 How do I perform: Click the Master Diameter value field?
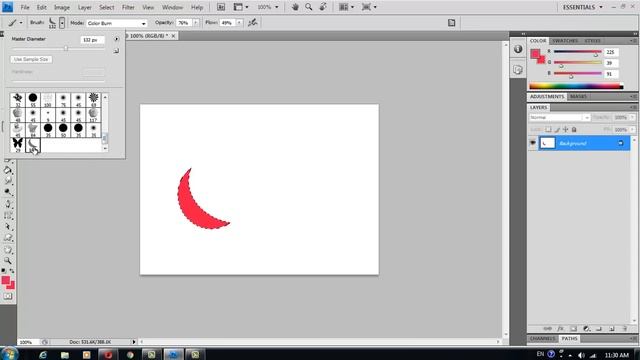tap(92, 40)
